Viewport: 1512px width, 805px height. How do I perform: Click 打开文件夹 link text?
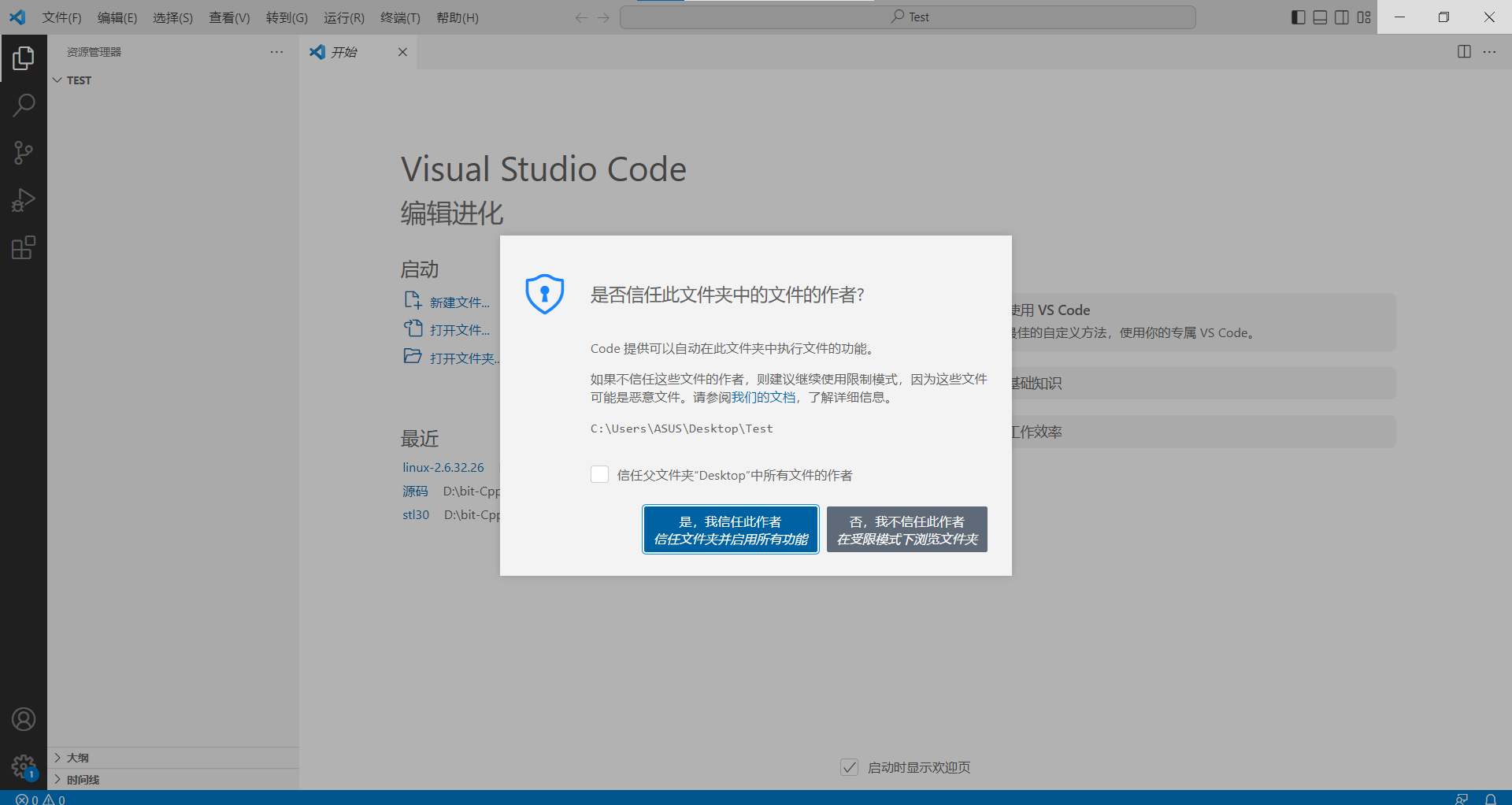(465, 358)
